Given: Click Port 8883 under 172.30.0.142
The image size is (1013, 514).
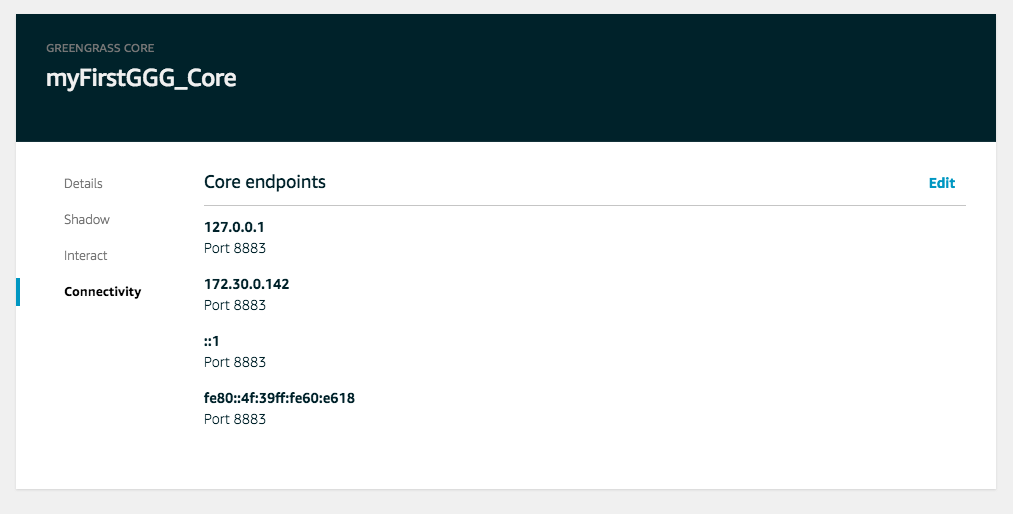Looking at the screenshot, I should [x=235, y=305].
